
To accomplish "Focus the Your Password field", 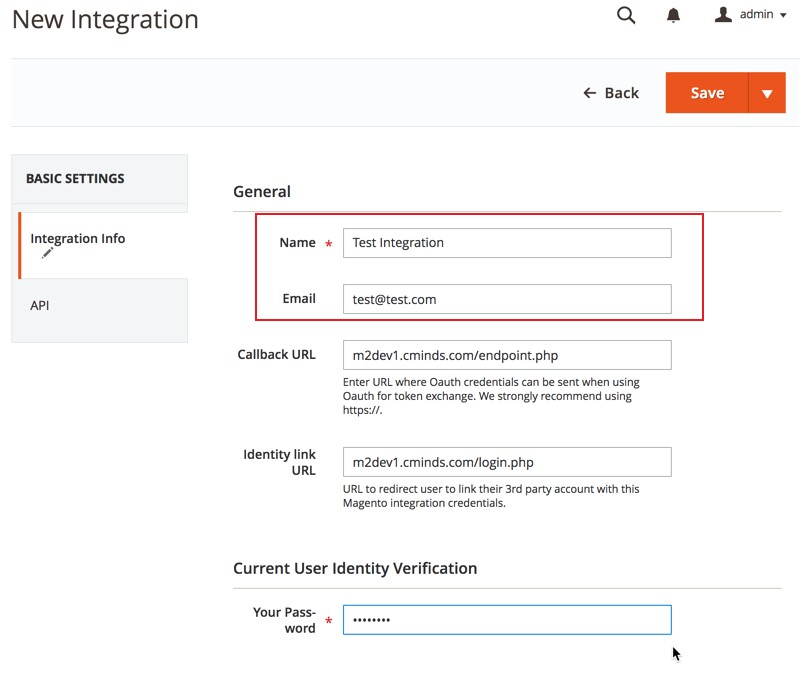I will click(506, 620).
